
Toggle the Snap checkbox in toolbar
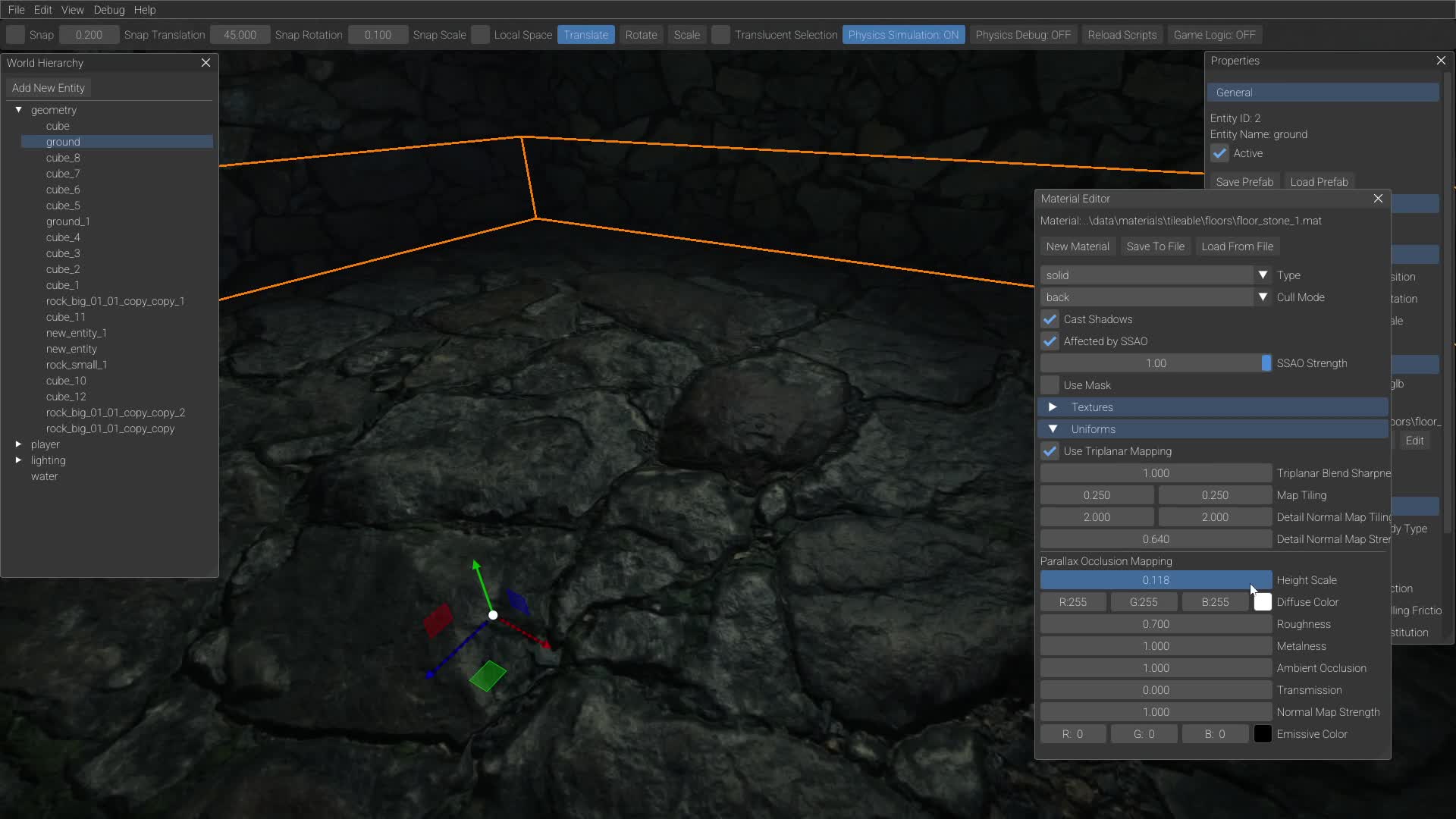tap(15, 35)
